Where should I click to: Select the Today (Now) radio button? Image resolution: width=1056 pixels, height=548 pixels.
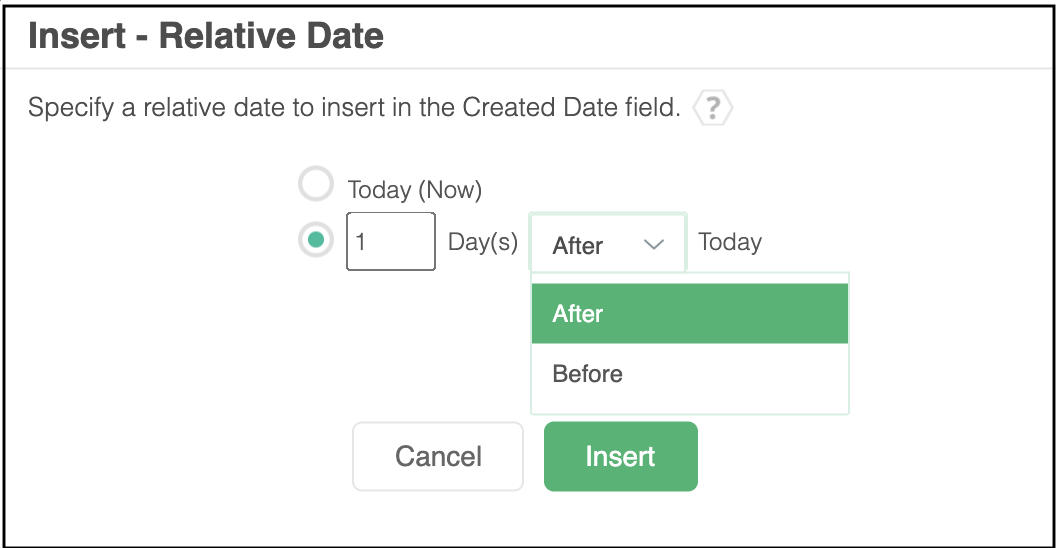click(316, 184)
